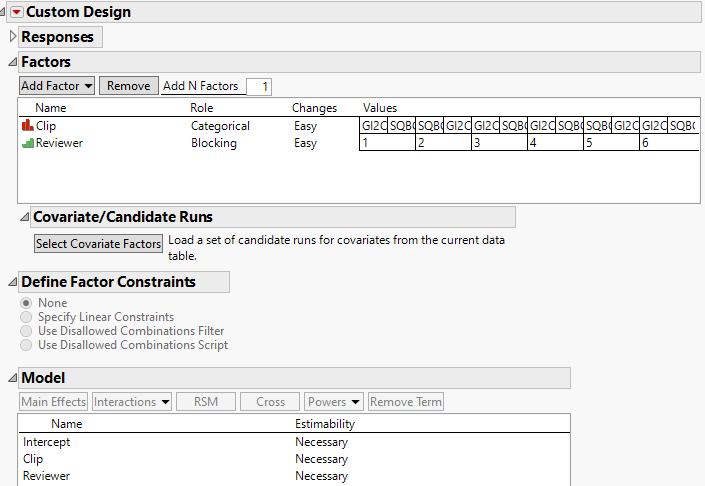Collapse the Model section triangle
The width and height of the screenshot is (705, 486).
13,378
